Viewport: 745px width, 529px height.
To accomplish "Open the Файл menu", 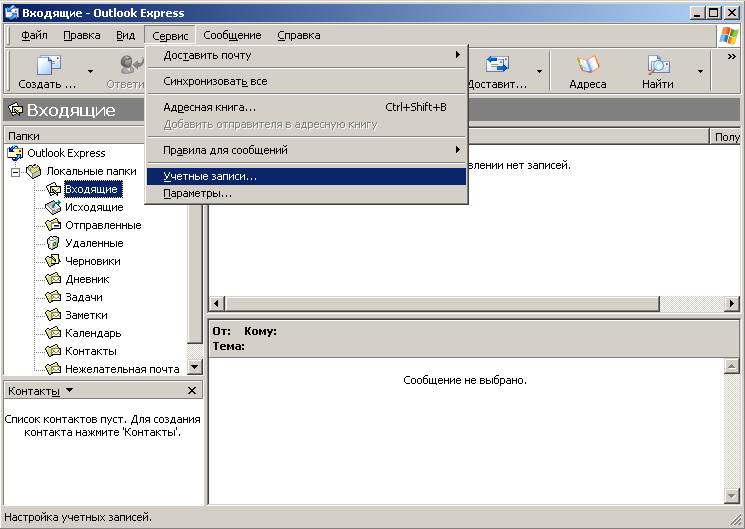I will coord(34,36).
